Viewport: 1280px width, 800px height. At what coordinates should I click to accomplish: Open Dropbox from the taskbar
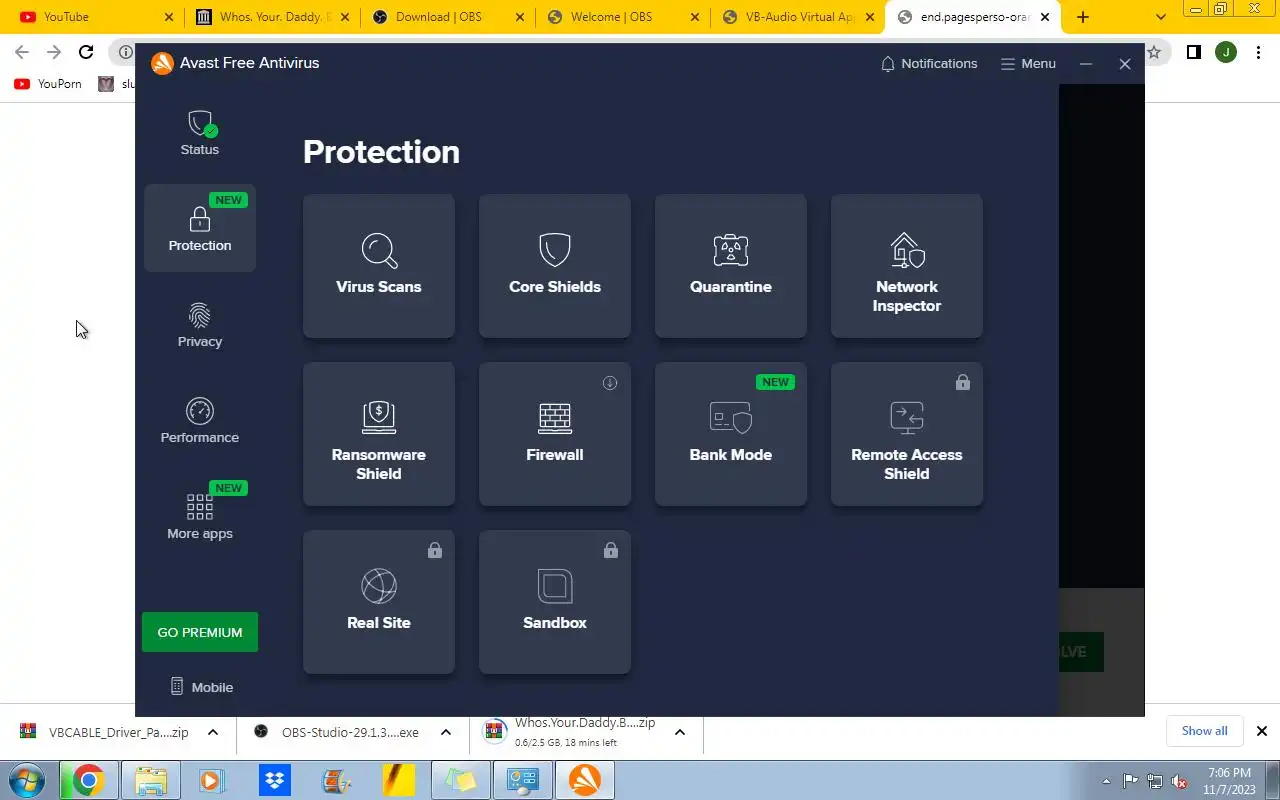pos(274,780)
